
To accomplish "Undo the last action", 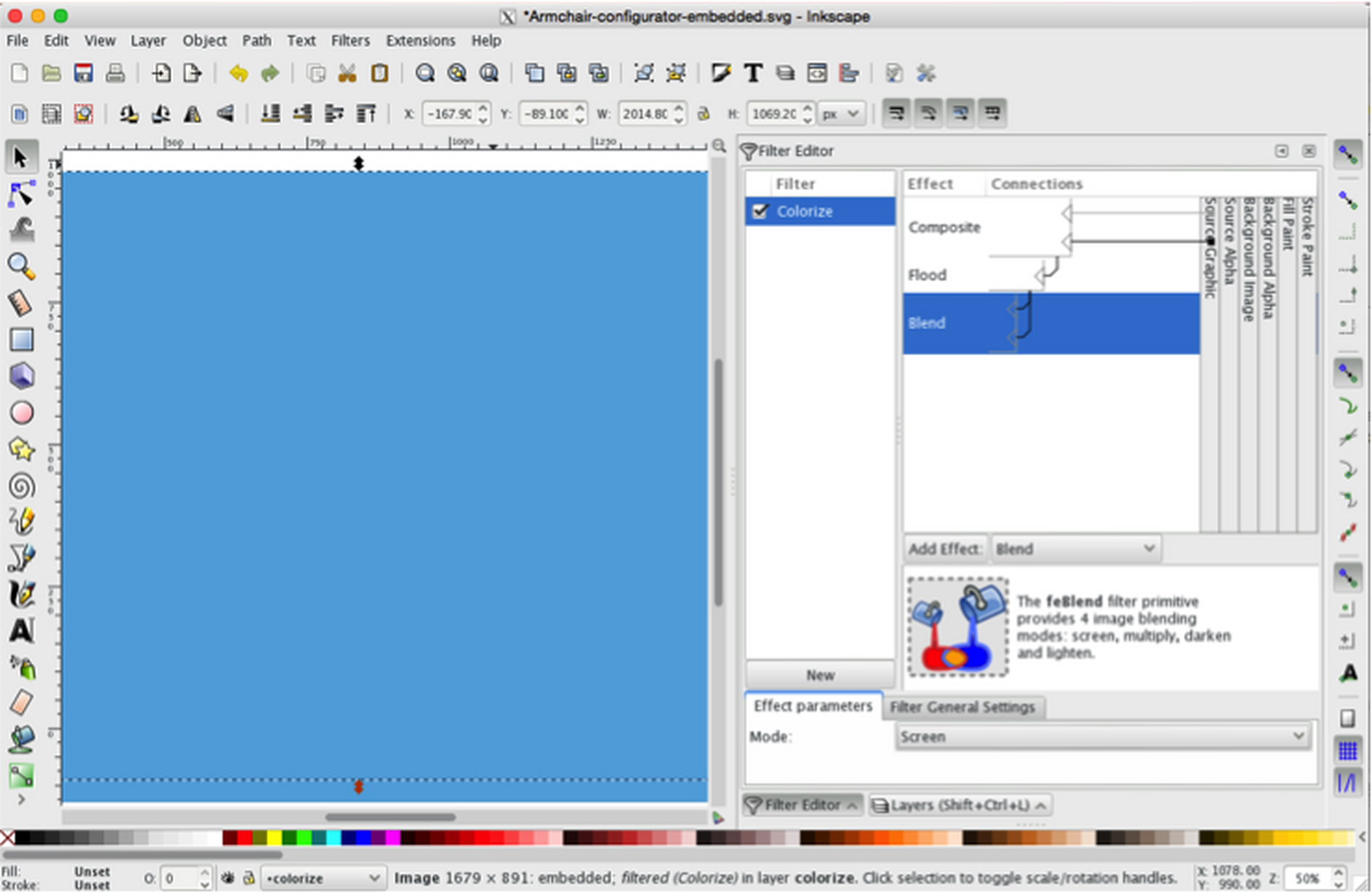I will [x=239, y=73].
